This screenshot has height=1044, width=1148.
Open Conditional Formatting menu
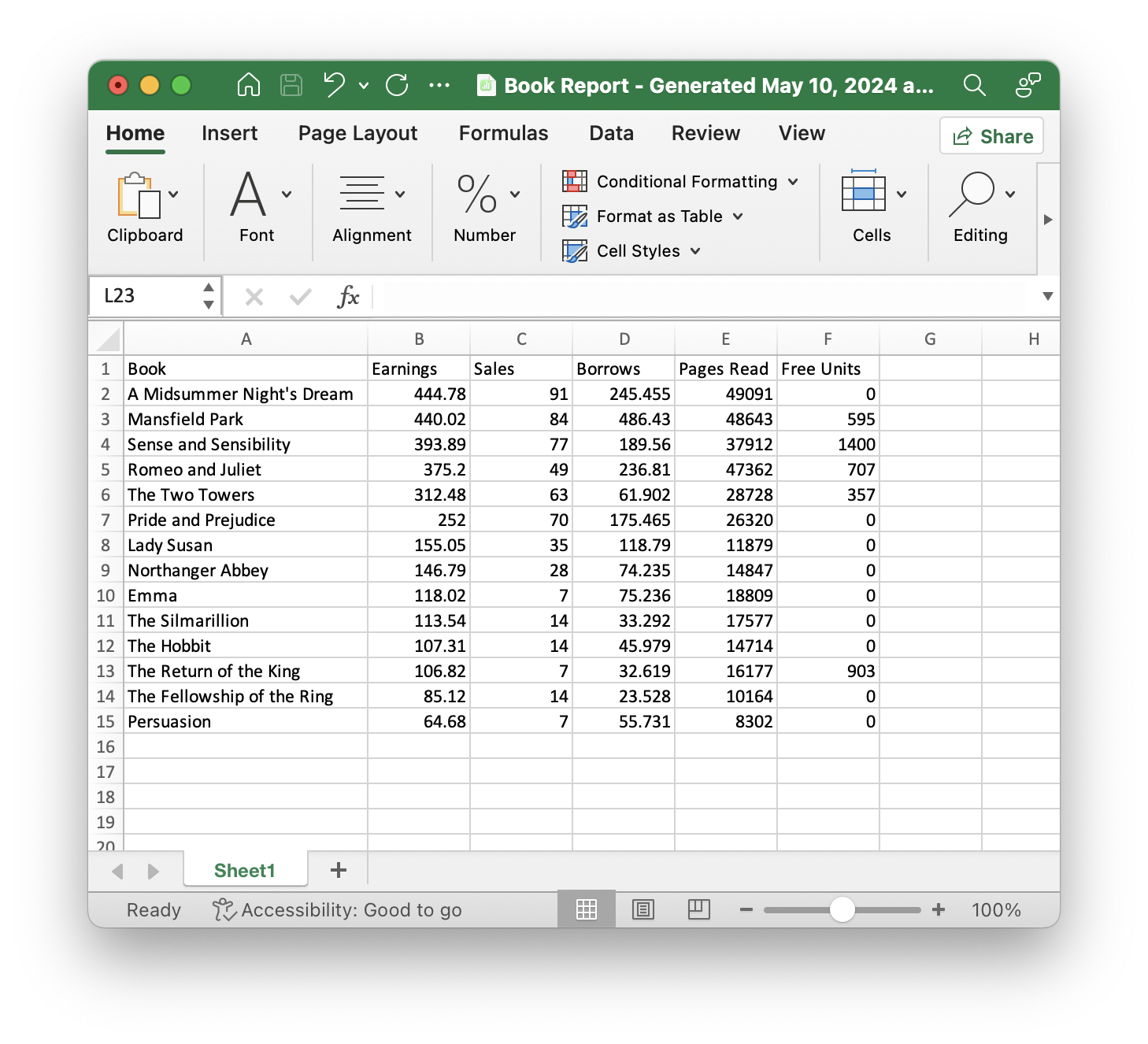pos(680,182)
